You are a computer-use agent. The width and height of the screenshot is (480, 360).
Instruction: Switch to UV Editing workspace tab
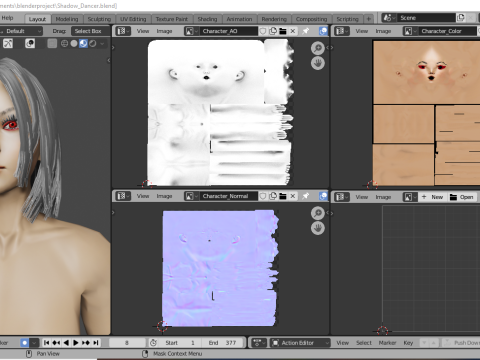pos(133,19)
